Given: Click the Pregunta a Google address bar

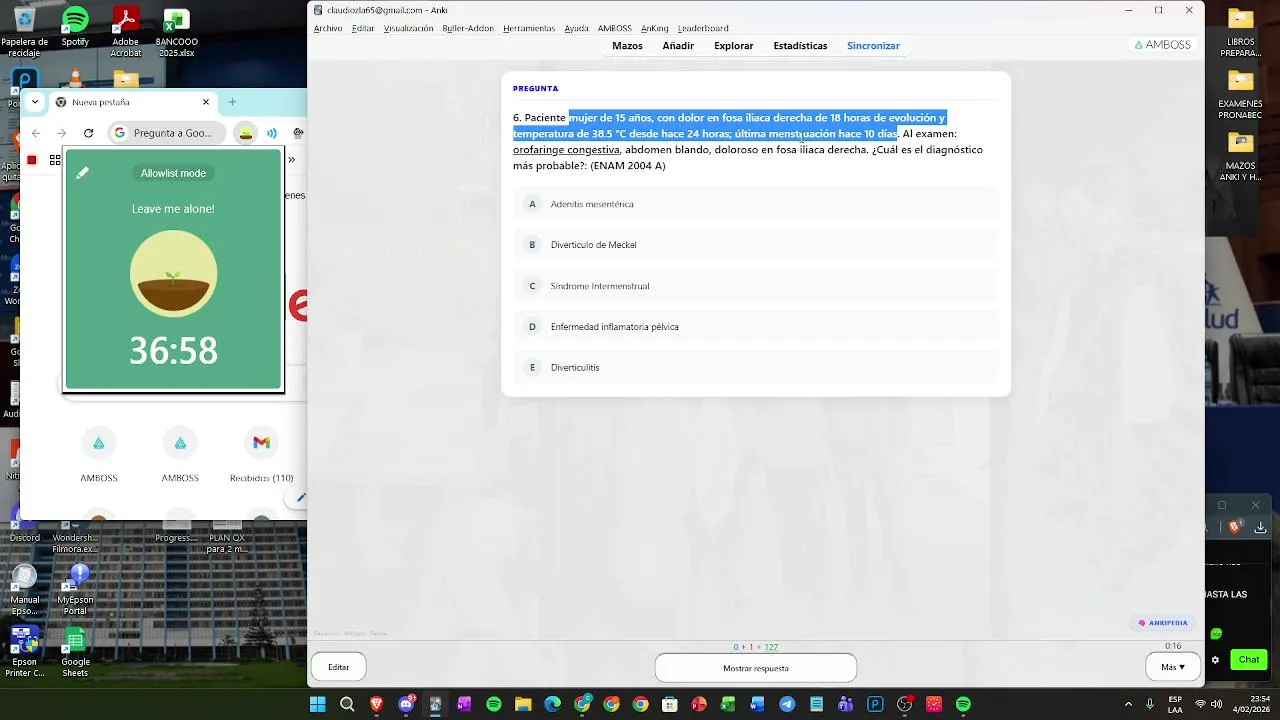Looking at the screenshot, I should click(167, 133).
